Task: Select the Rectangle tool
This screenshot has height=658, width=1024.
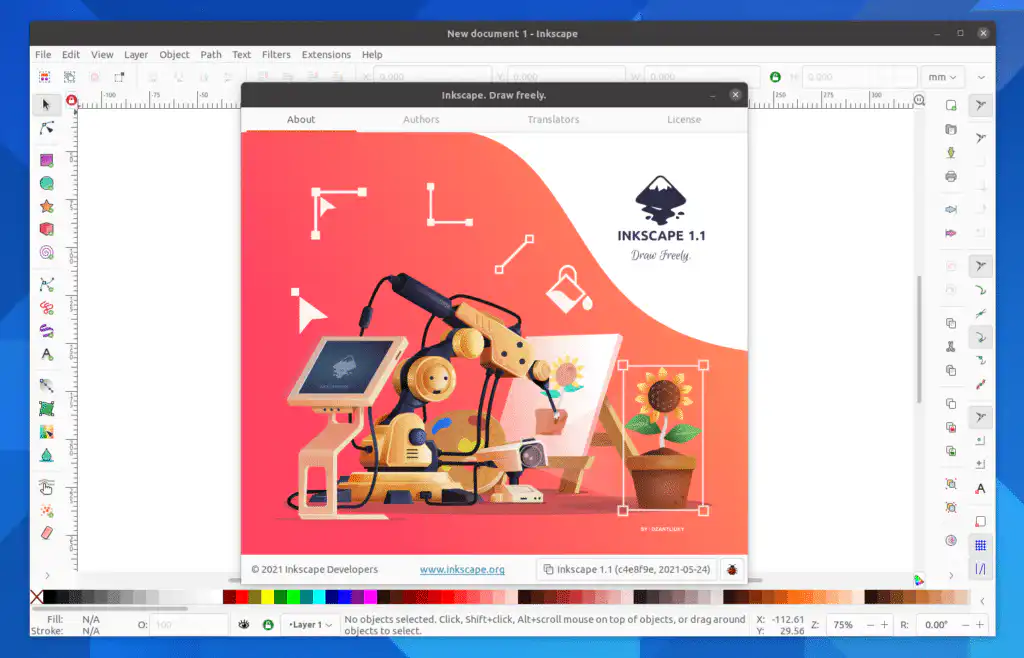Action: pyautogui.click(x=45, y=159)
